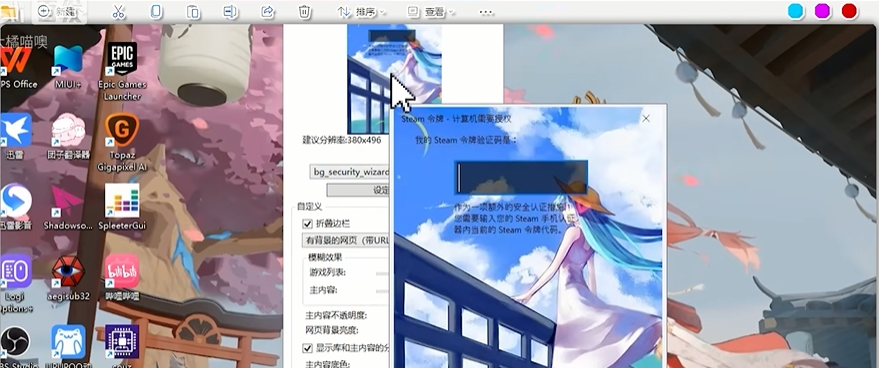This screenshot has height=368, width=879.
Task: Open the blue cat-face app desktop icon
Action: (68, 347)
